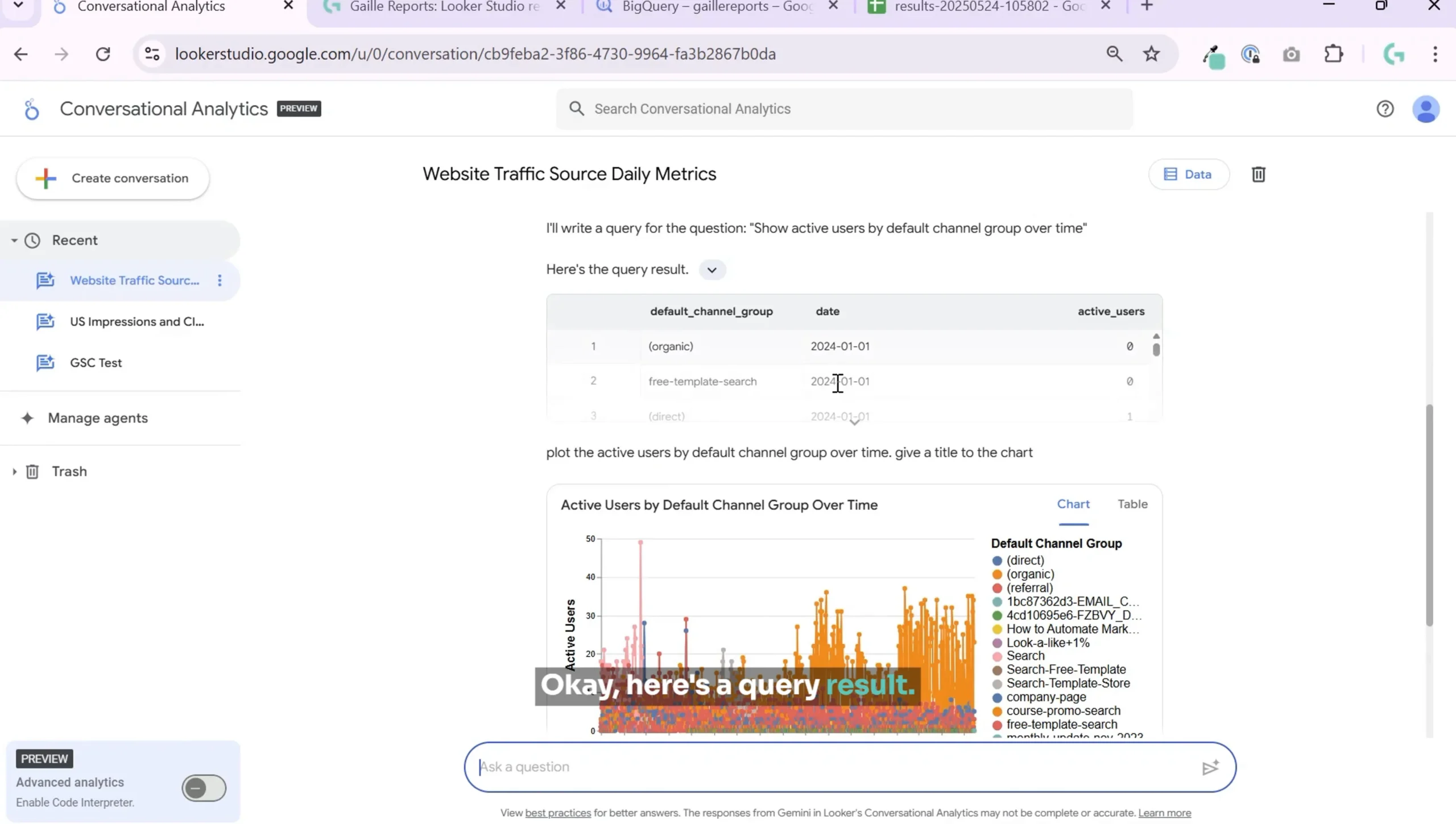Viewport: 1456px width, 824px height.
Task: Click the magnifier icon in search box
Action: (x=576, y=109)
